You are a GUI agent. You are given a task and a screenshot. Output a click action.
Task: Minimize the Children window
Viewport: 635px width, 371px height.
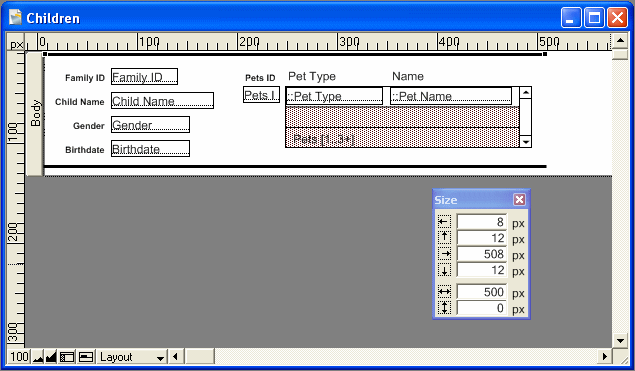point(571,18)
